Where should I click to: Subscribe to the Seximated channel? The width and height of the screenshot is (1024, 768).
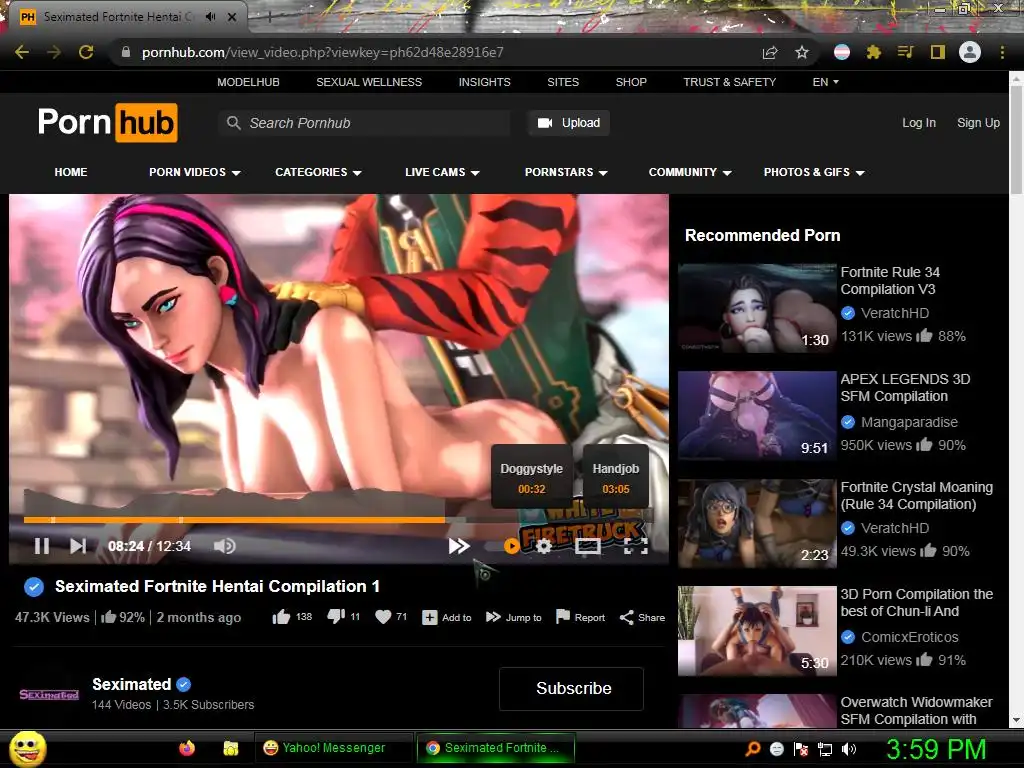pos(571,688)
